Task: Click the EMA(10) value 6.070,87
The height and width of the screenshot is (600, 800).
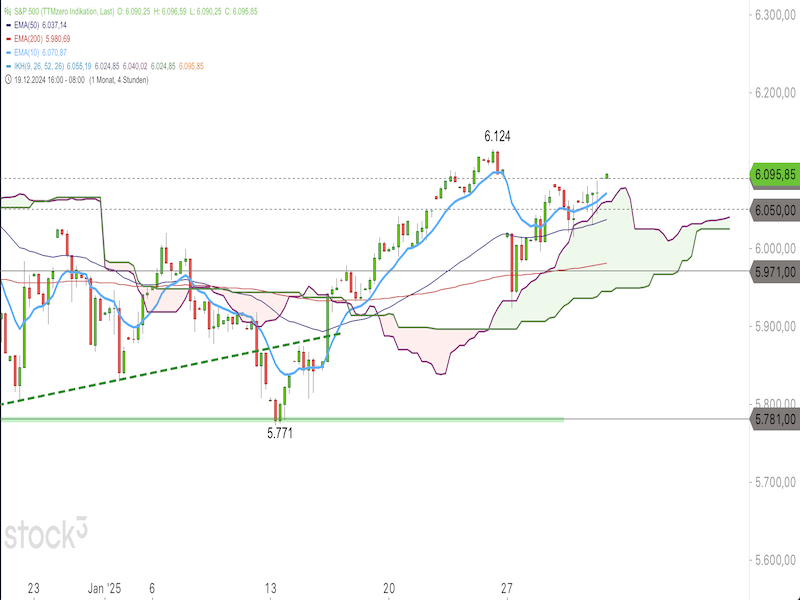Action: [x=54, y=53]
